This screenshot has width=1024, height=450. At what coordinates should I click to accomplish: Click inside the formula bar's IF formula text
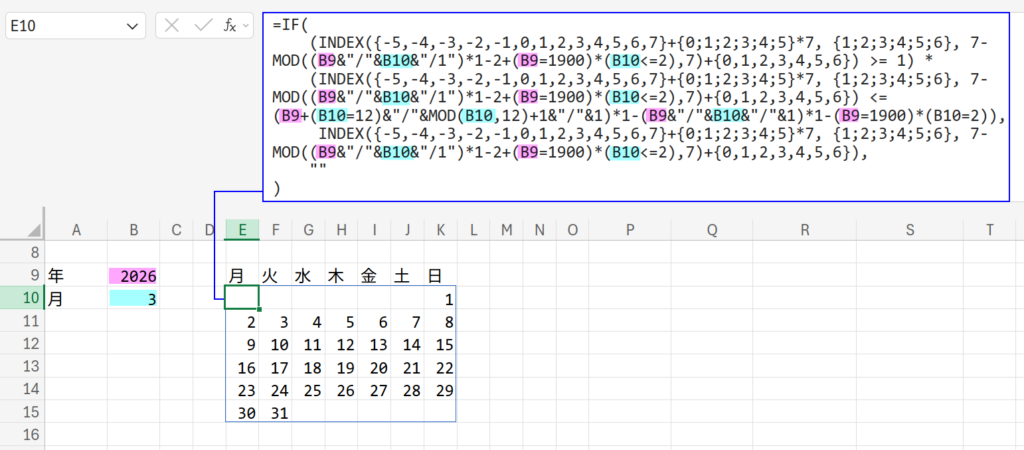click(x=640, y=100)
